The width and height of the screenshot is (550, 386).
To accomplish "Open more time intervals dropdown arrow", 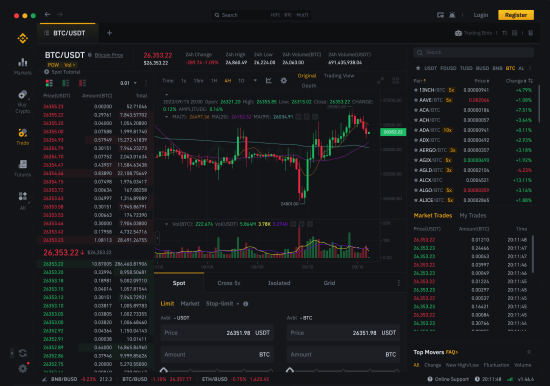I will coord(255,80).
